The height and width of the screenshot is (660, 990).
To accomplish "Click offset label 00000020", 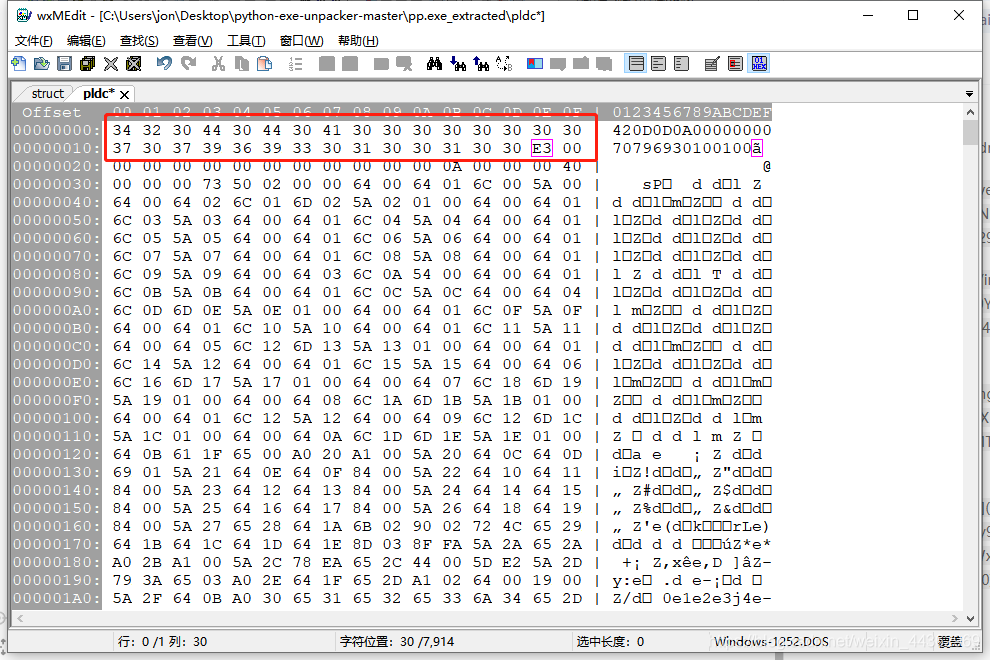I will 56,166.
